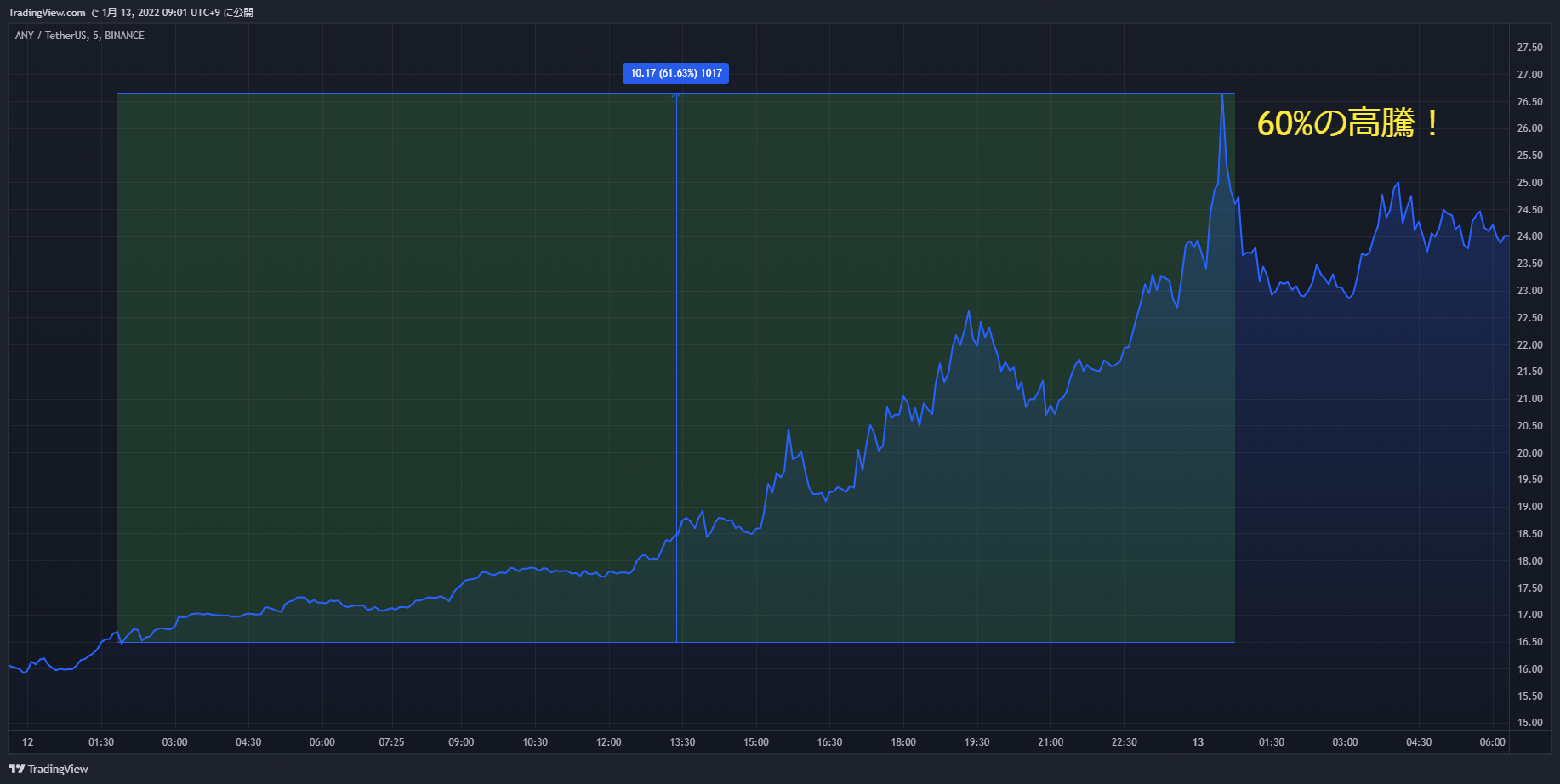Click the arrow tip atop the measurement line
The image size is (1560, 784).
tap(676, 95)
